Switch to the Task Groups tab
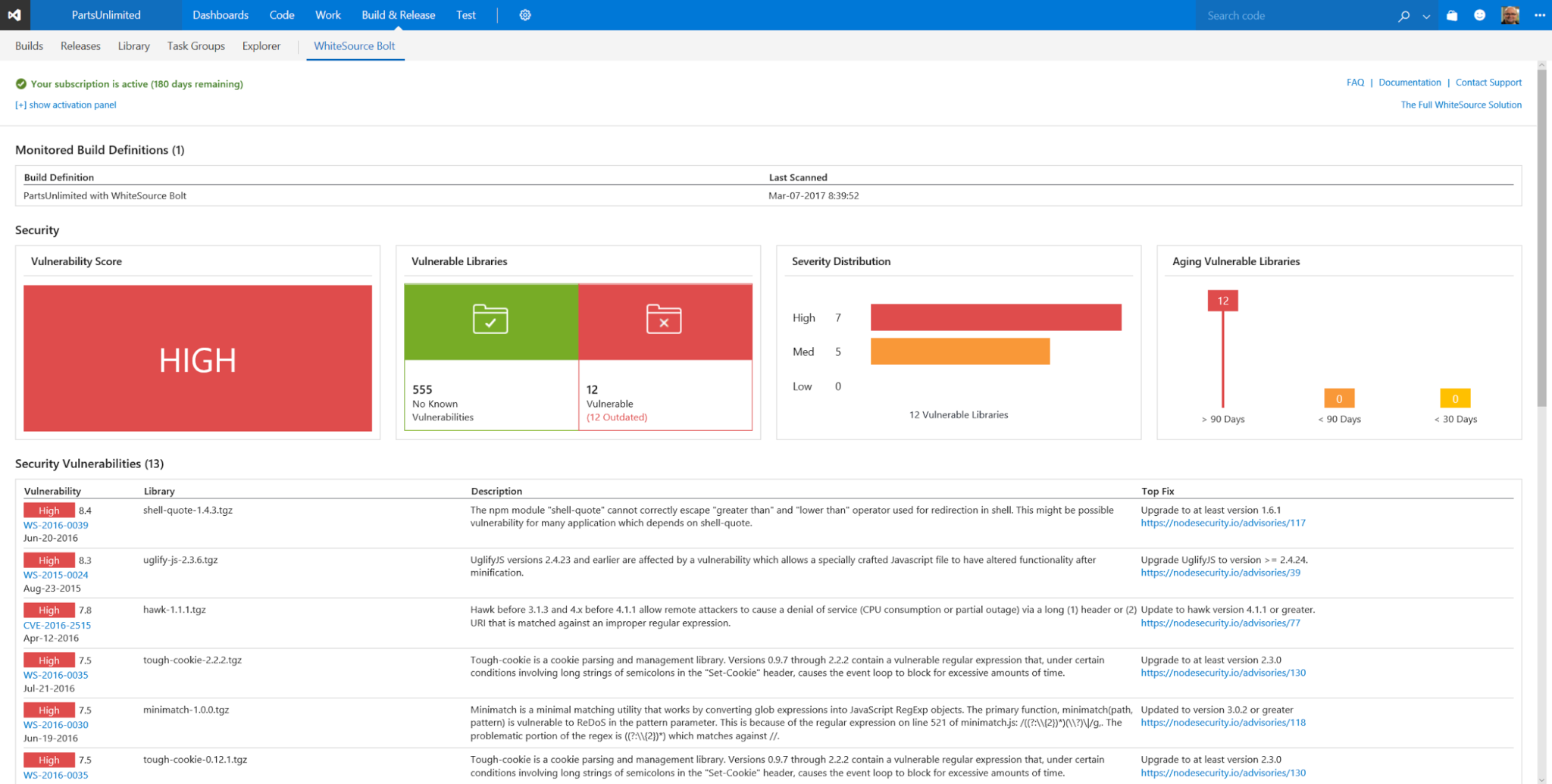Viewport: 1552px width, 784px height. pos(196,46)
